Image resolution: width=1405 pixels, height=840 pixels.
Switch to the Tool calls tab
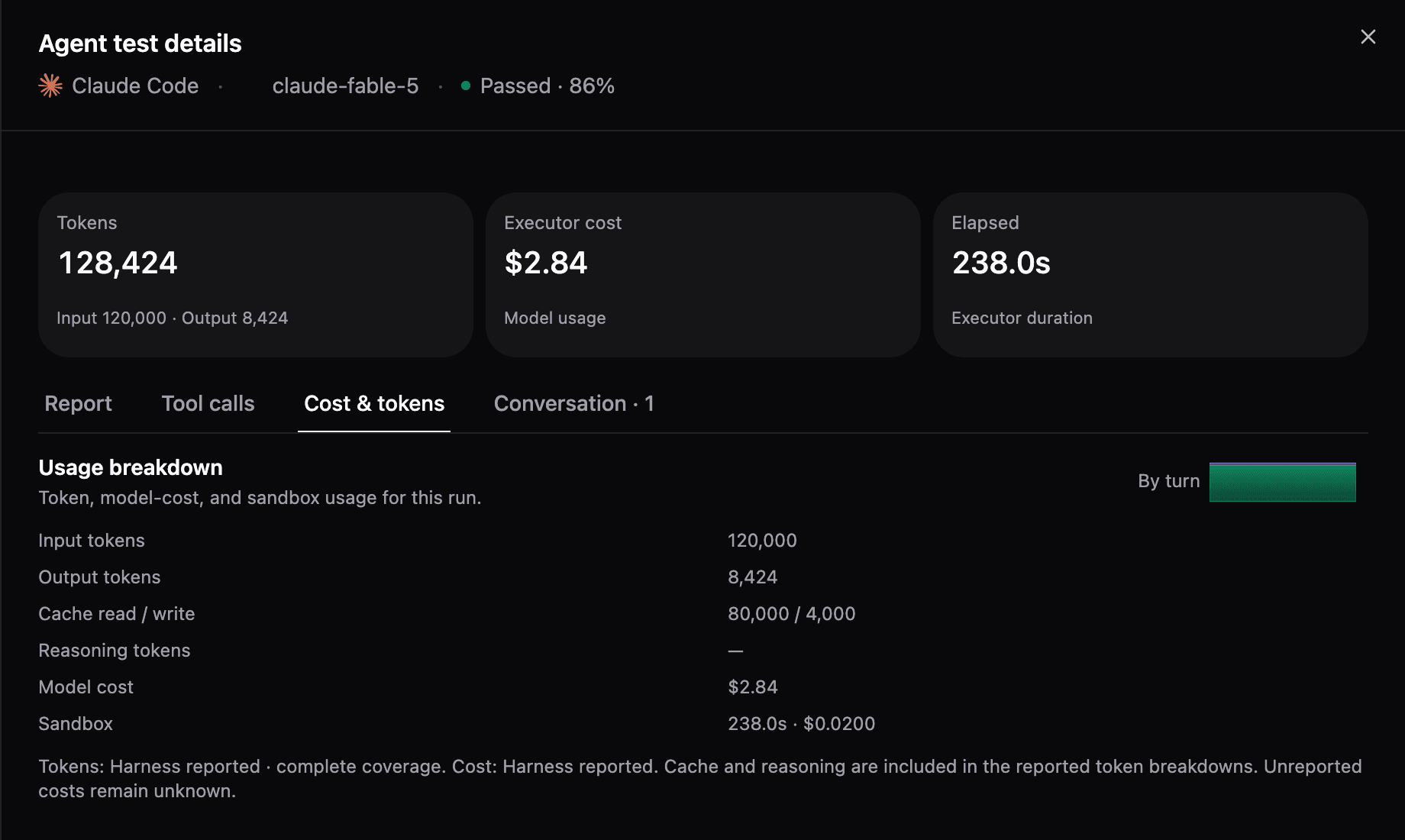coord(208,403)
